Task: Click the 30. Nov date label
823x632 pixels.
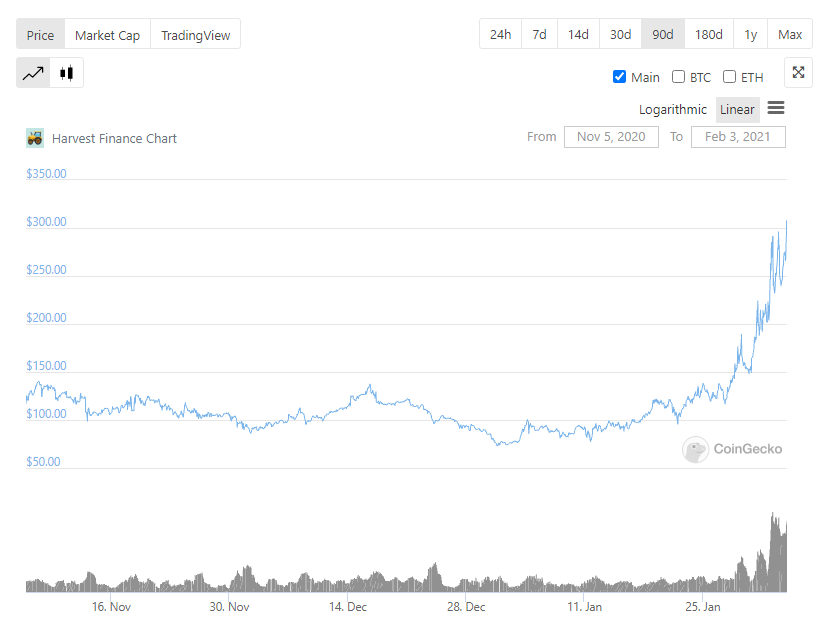Action: coord(229,607)
